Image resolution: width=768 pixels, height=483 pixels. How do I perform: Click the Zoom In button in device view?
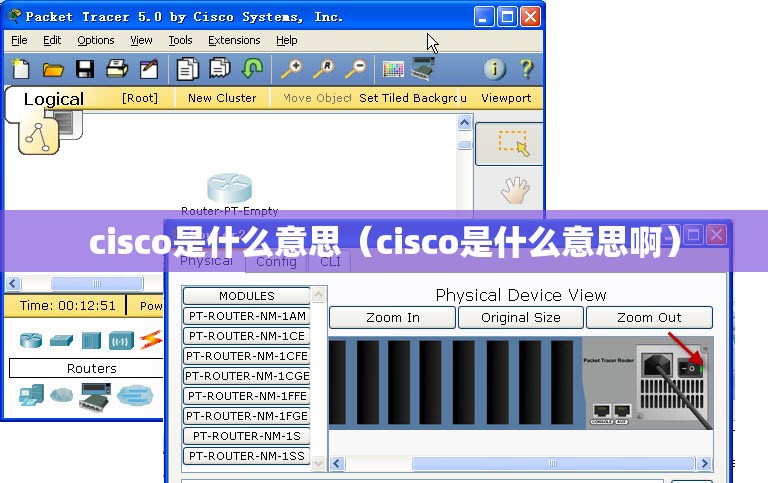(393, 317)
